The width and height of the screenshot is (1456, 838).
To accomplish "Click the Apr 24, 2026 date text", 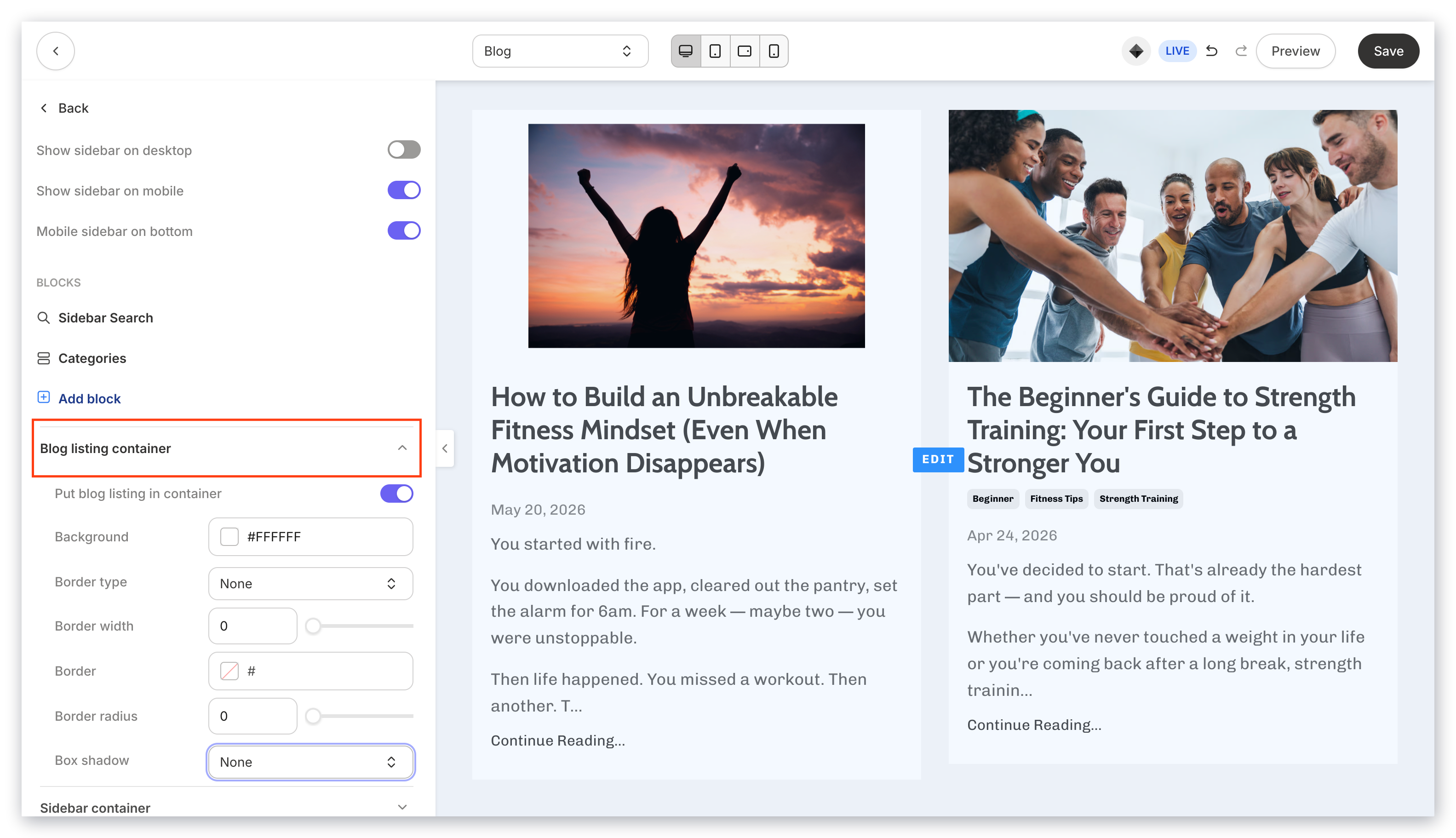I will (x=1011, y=535).
